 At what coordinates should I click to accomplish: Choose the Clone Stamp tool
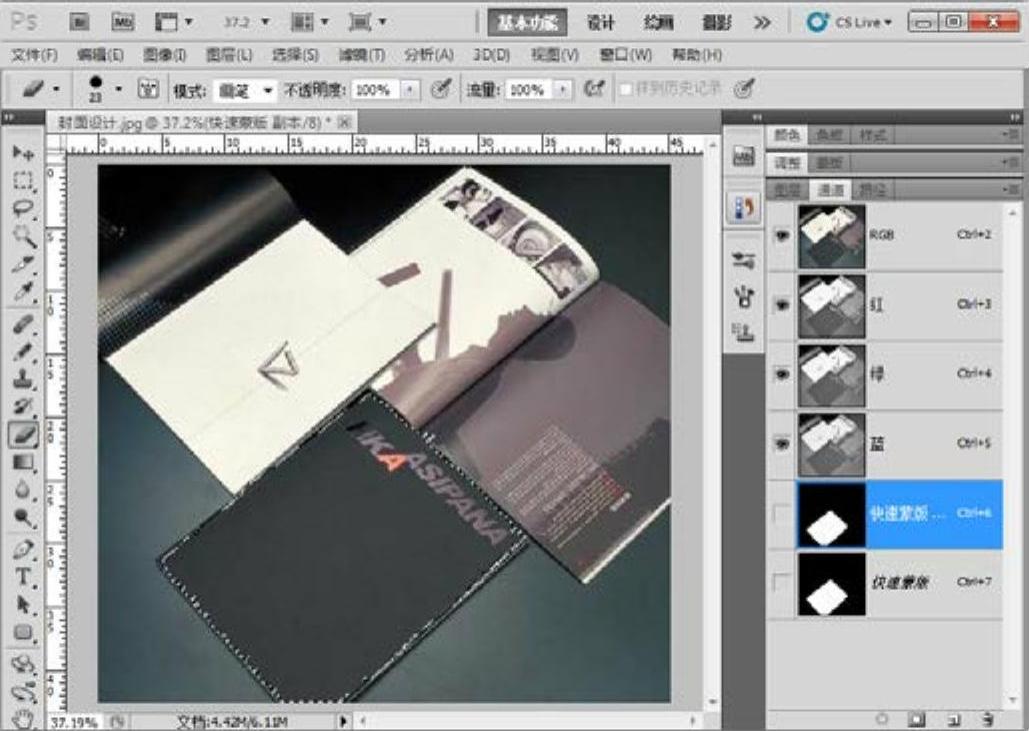click(23, 380)
